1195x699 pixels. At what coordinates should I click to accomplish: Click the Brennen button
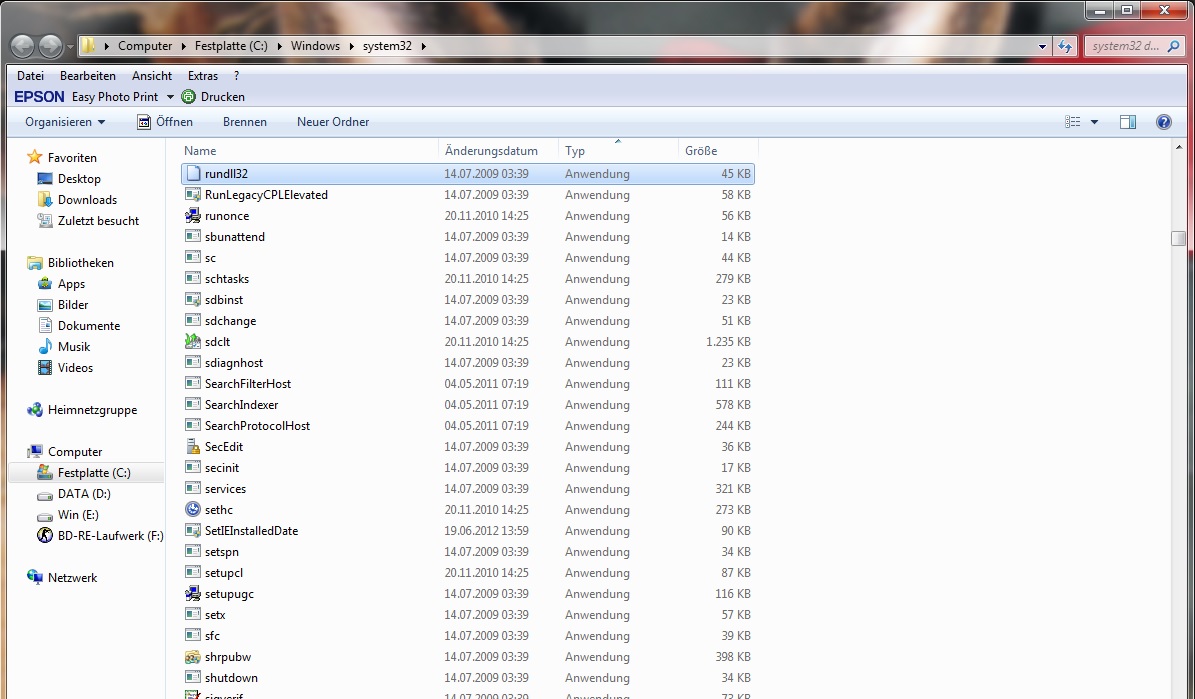[x=244, y=122]
